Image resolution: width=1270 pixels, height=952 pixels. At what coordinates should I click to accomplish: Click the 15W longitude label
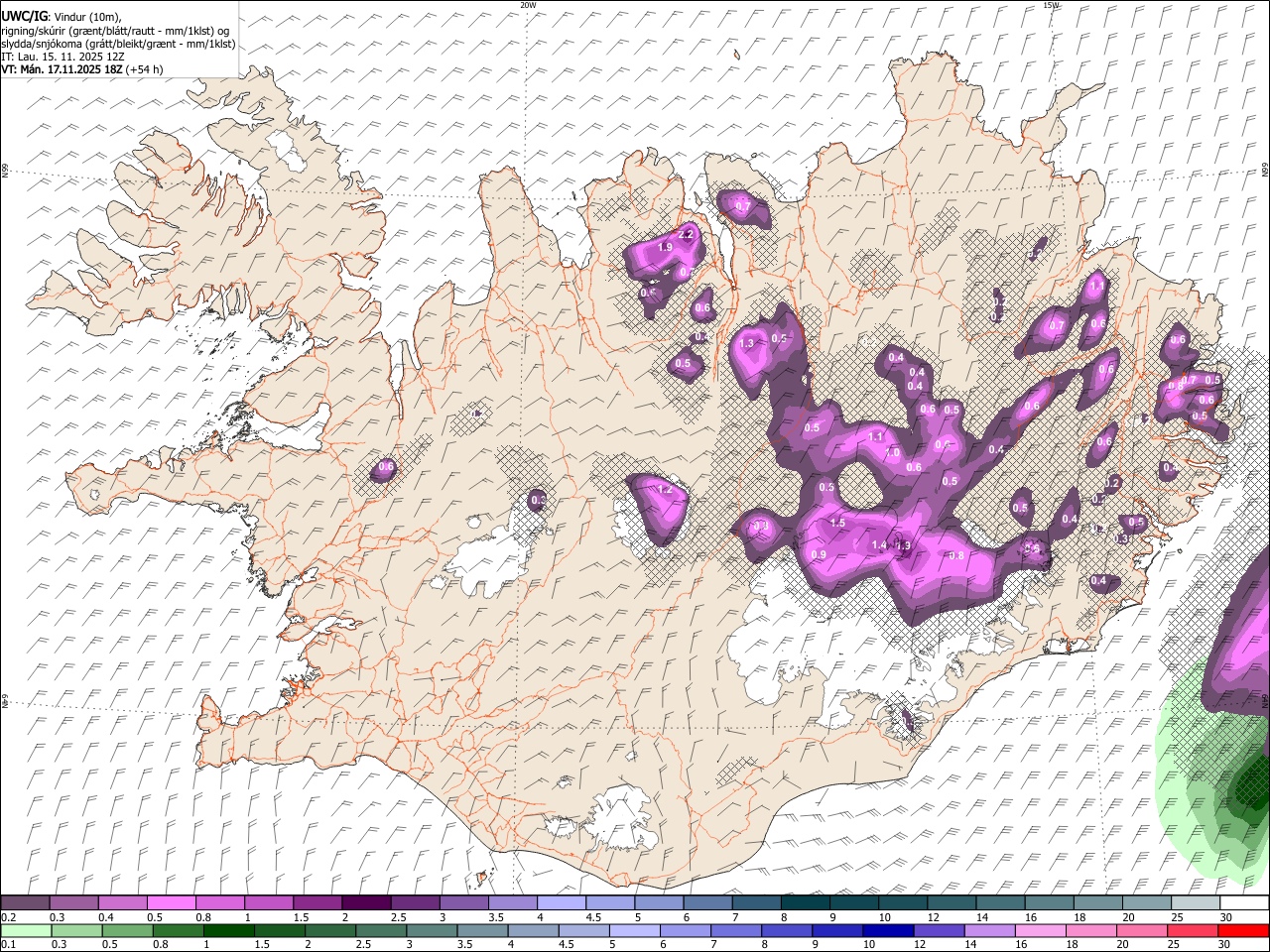tap(1051, 5)
